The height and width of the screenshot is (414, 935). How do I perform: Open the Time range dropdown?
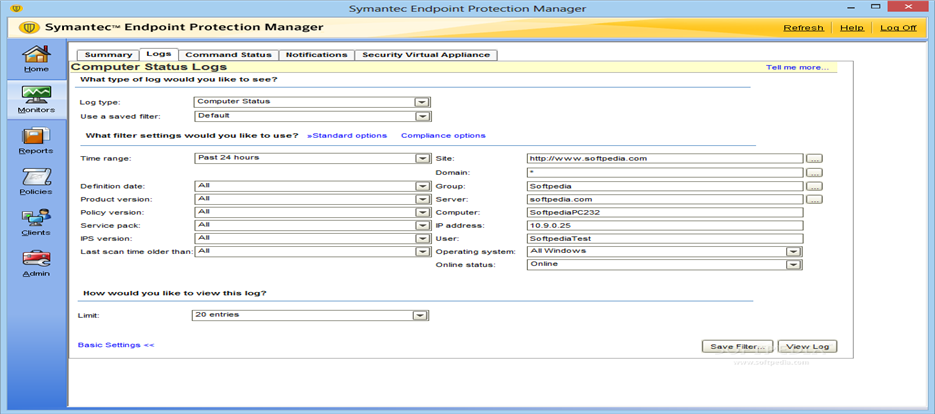coord(422,158)
